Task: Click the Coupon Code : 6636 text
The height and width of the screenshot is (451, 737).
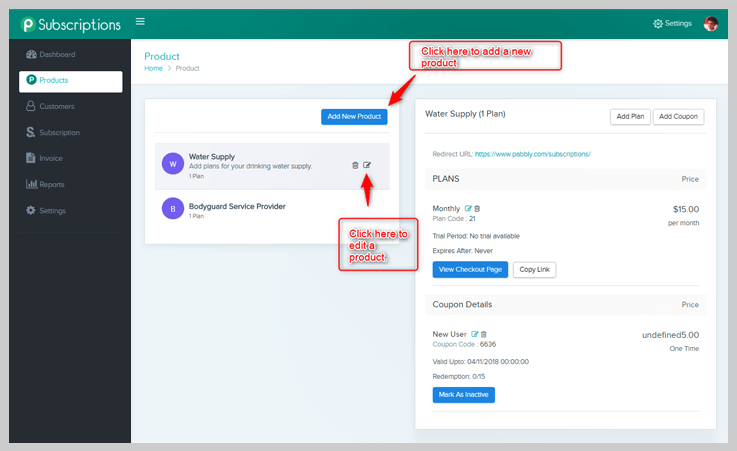Action: [x=464, y=344]
